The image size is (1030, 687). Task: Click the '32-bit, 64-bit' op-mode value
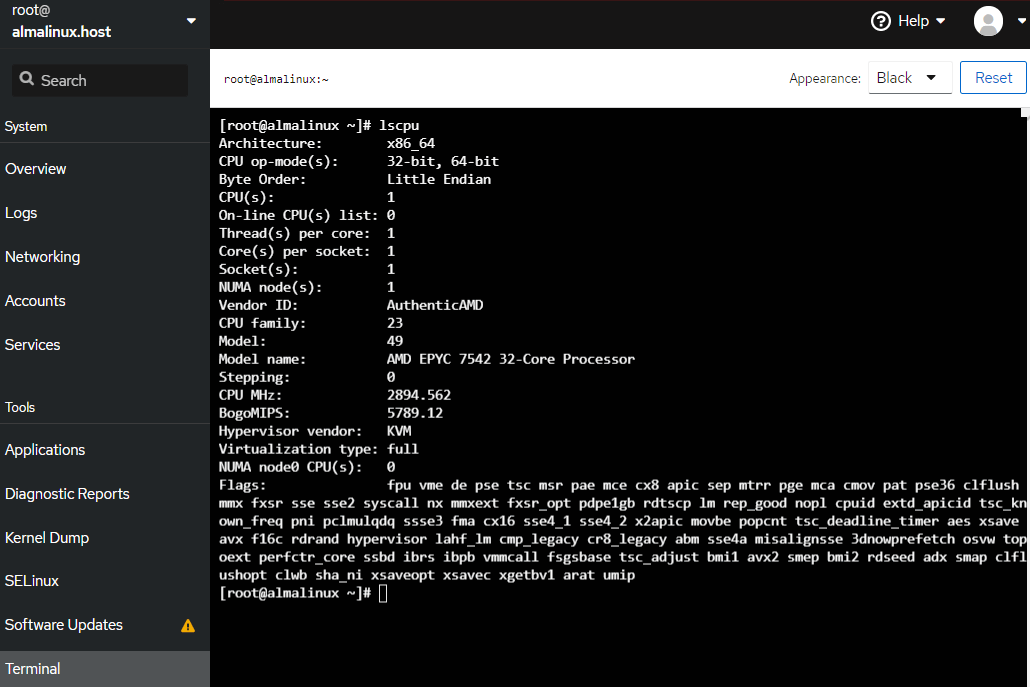click(x=443, y=162)
